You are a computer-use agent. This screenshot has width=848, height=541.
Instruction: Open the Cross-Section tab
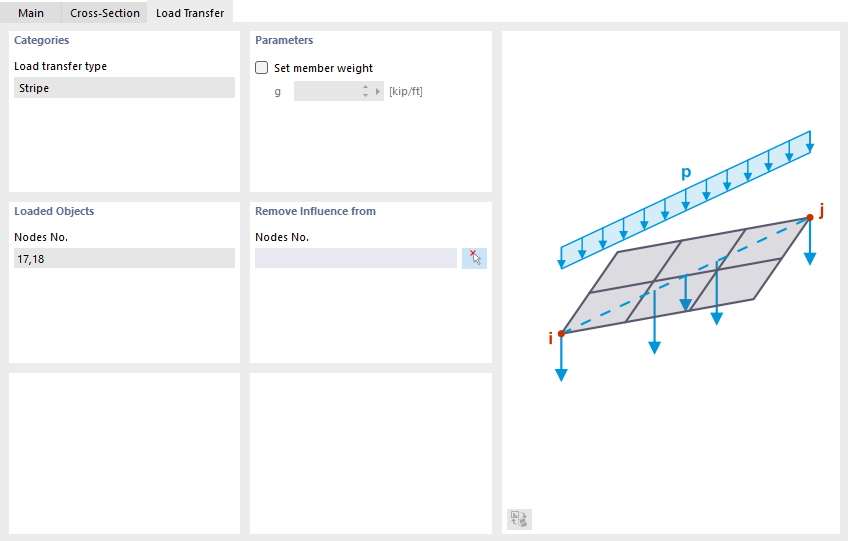coord(104,13)
